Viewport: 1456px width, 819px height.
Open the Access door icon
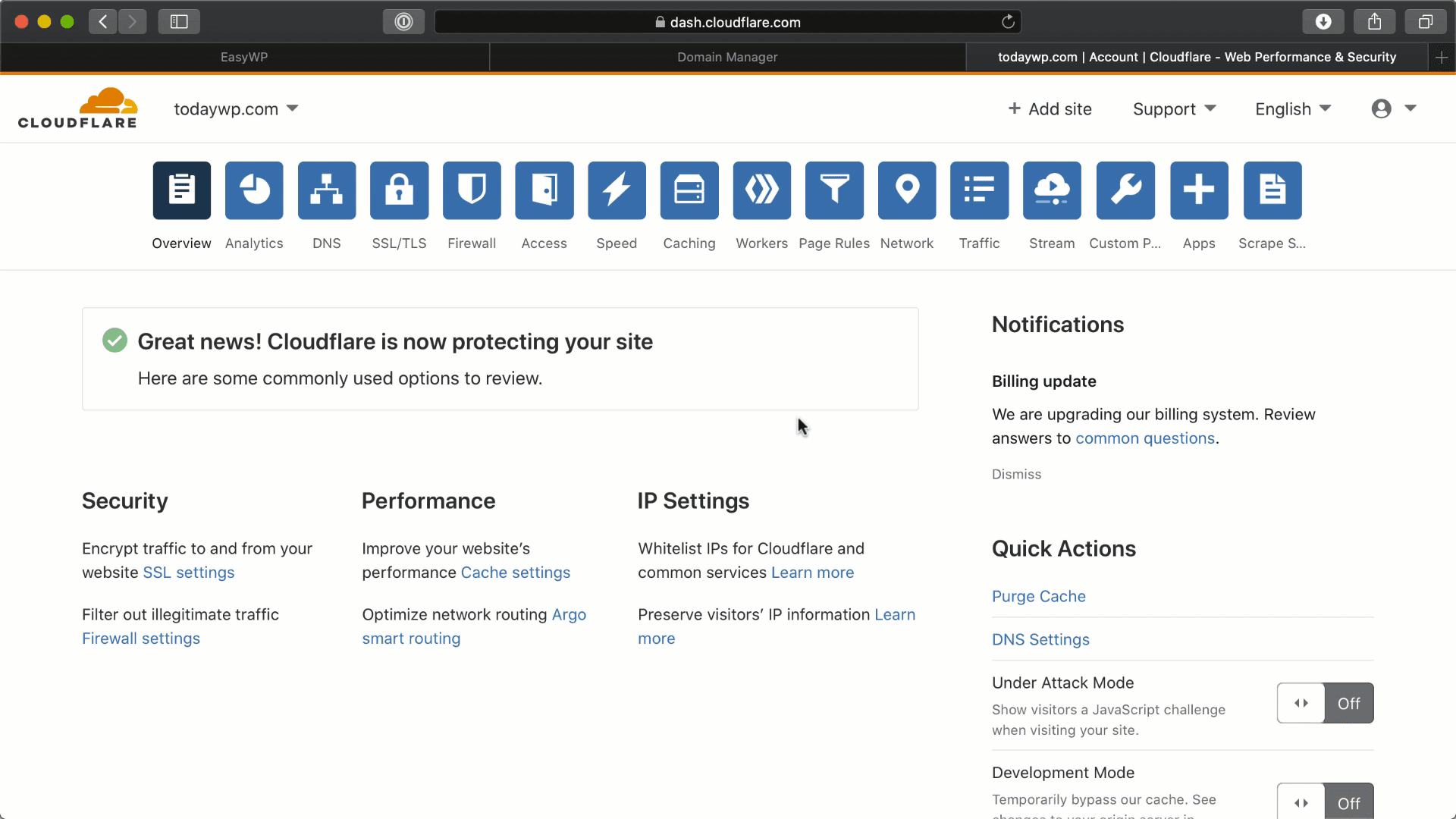click(544, 190)
